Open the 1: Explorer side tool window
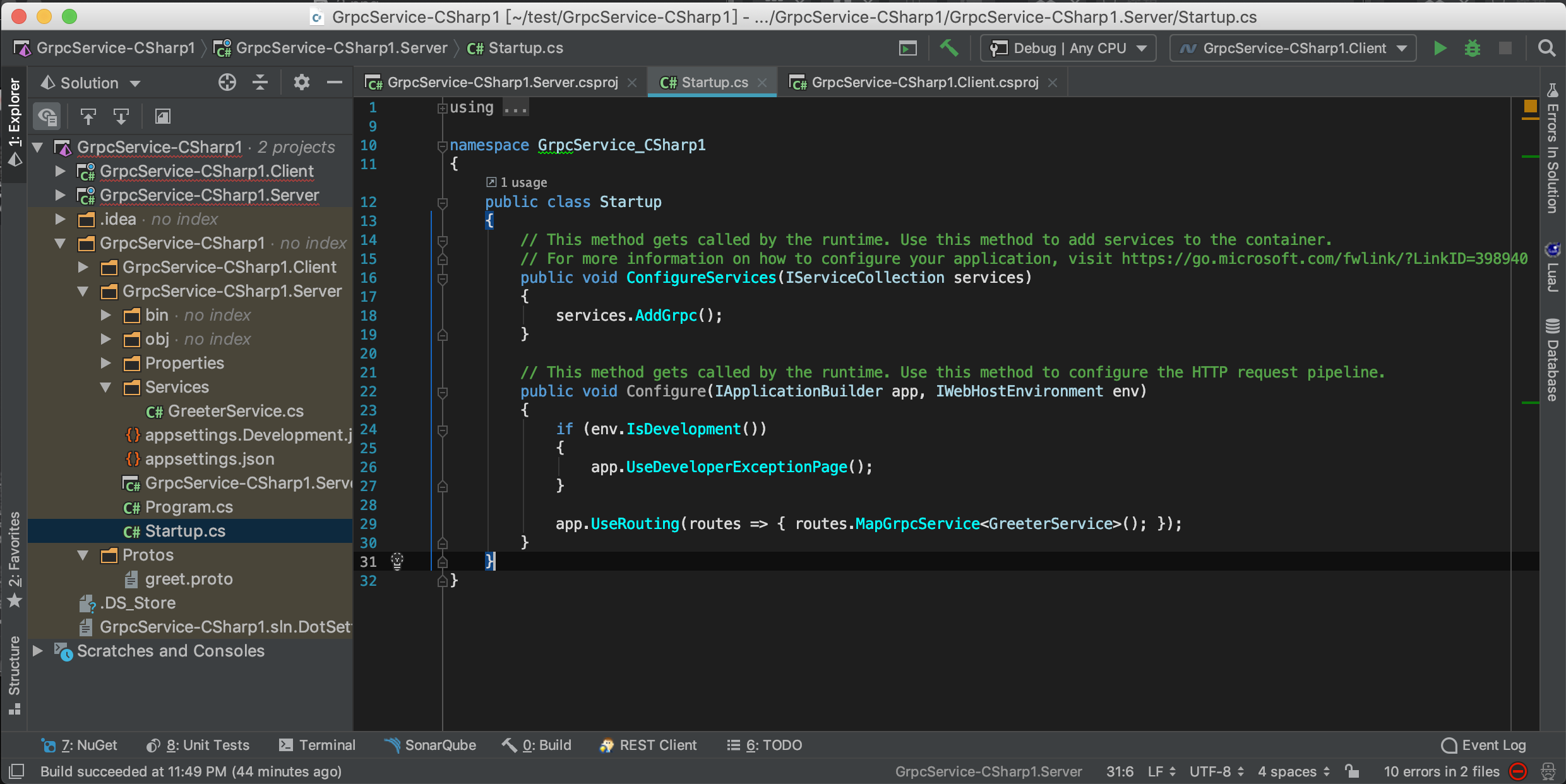Viewport: 1566px width, 784px height. pyautogui.click(x=15, y=122)
